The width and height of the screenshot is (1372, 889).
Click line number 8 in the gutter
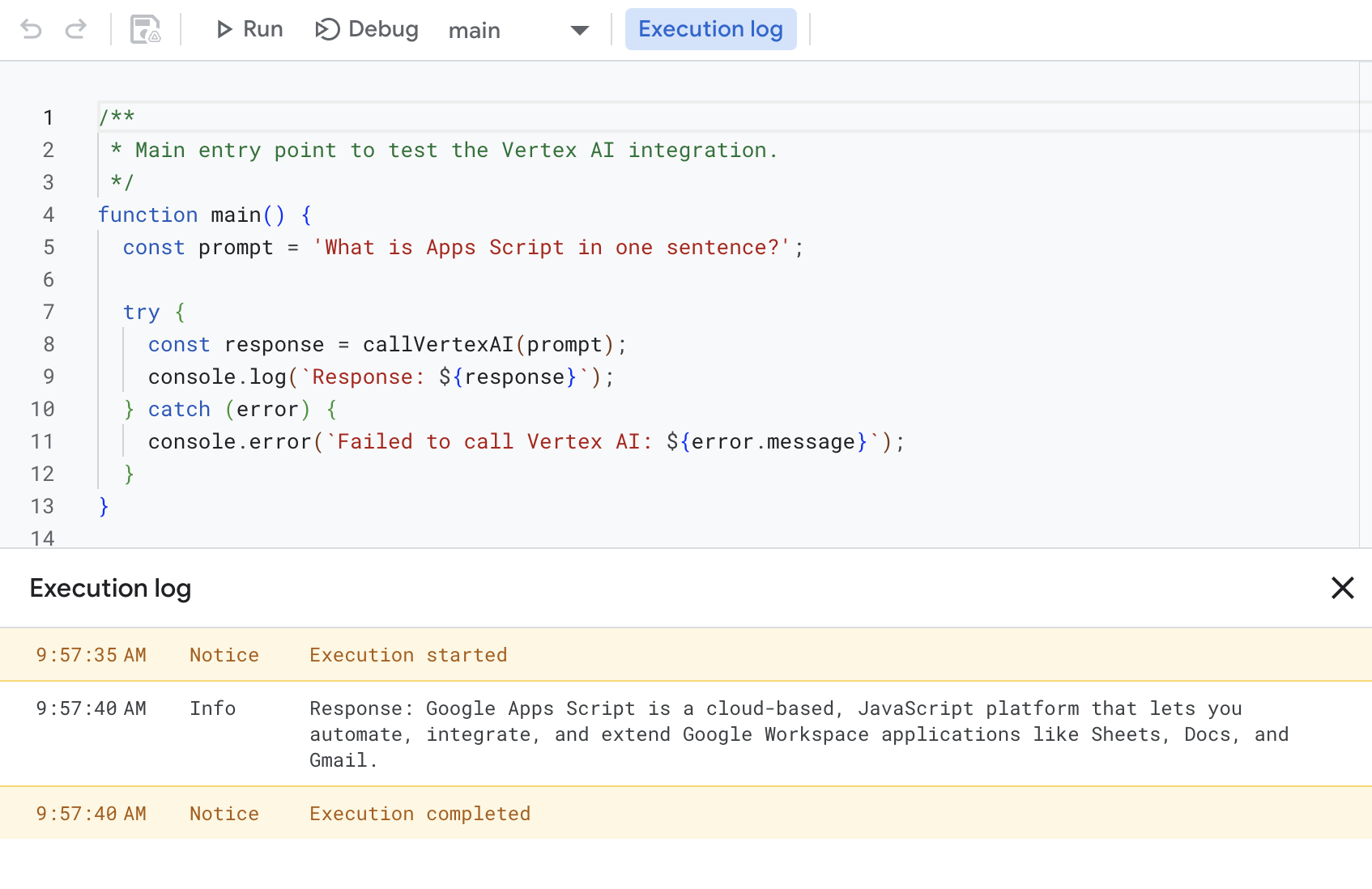48,344
